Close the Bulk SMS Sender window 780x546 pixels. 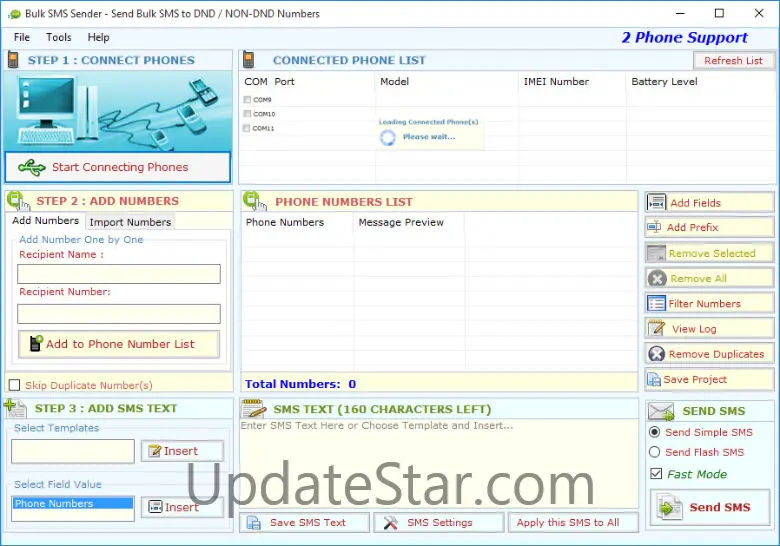tap(759, 13)
